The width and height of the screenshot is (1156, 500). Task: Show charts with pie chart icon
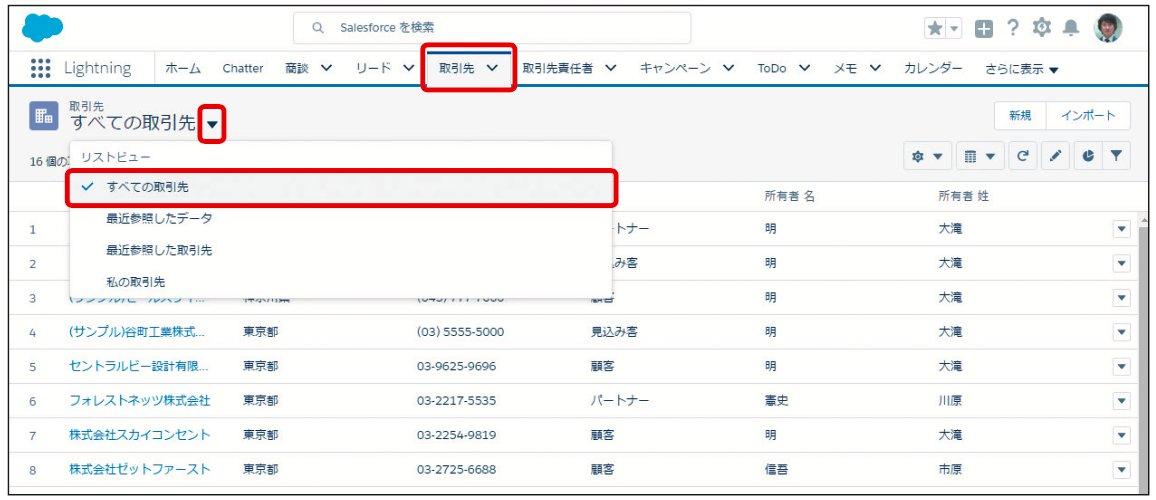1088,156
